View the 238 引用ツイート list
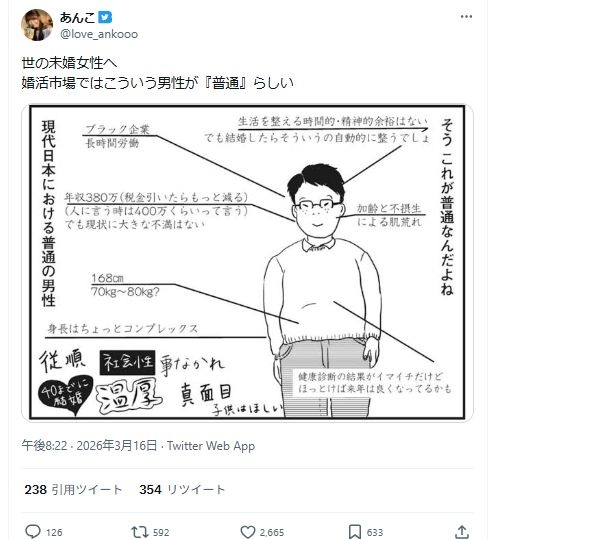Screen dimensions: 589x539 click(x=73, y=489)
